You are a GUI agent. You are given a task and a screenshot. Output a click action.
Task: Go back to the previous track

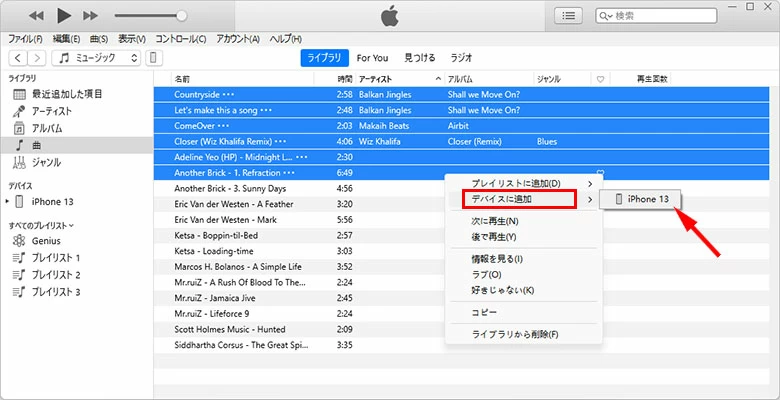[x=36, y=16]
